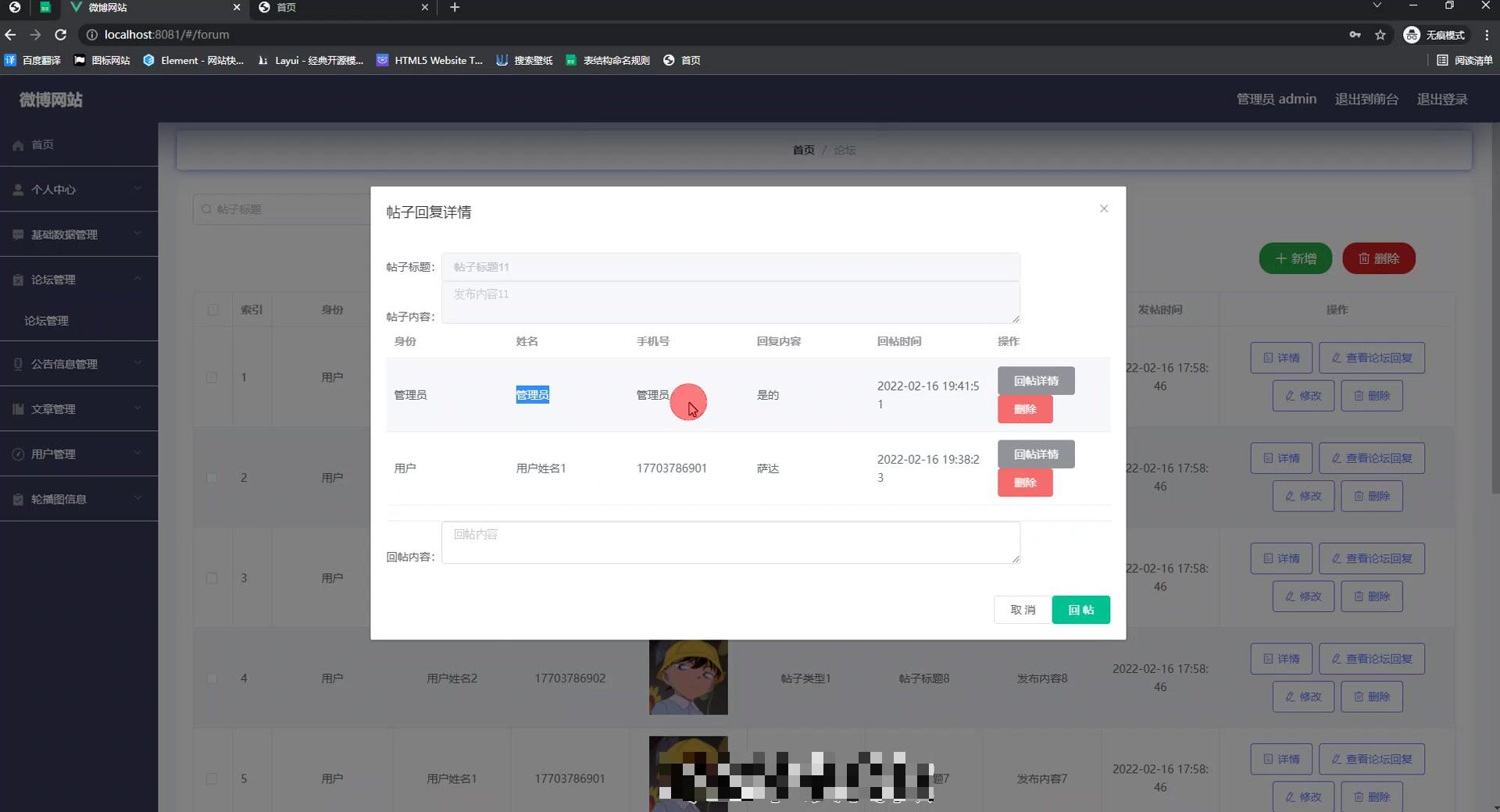Submit reply with 回帖 button
This screenshot has height=812, width=1500.
[1081, 610]
